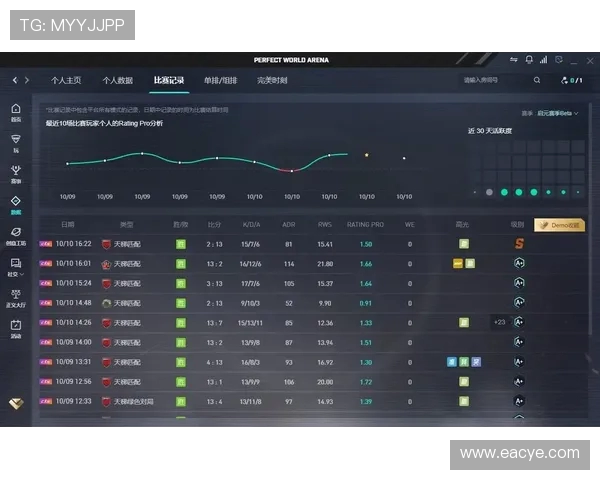
Task: Switch to 个人主页 tab
Action: pyautogui.click(x=66, y=80)
